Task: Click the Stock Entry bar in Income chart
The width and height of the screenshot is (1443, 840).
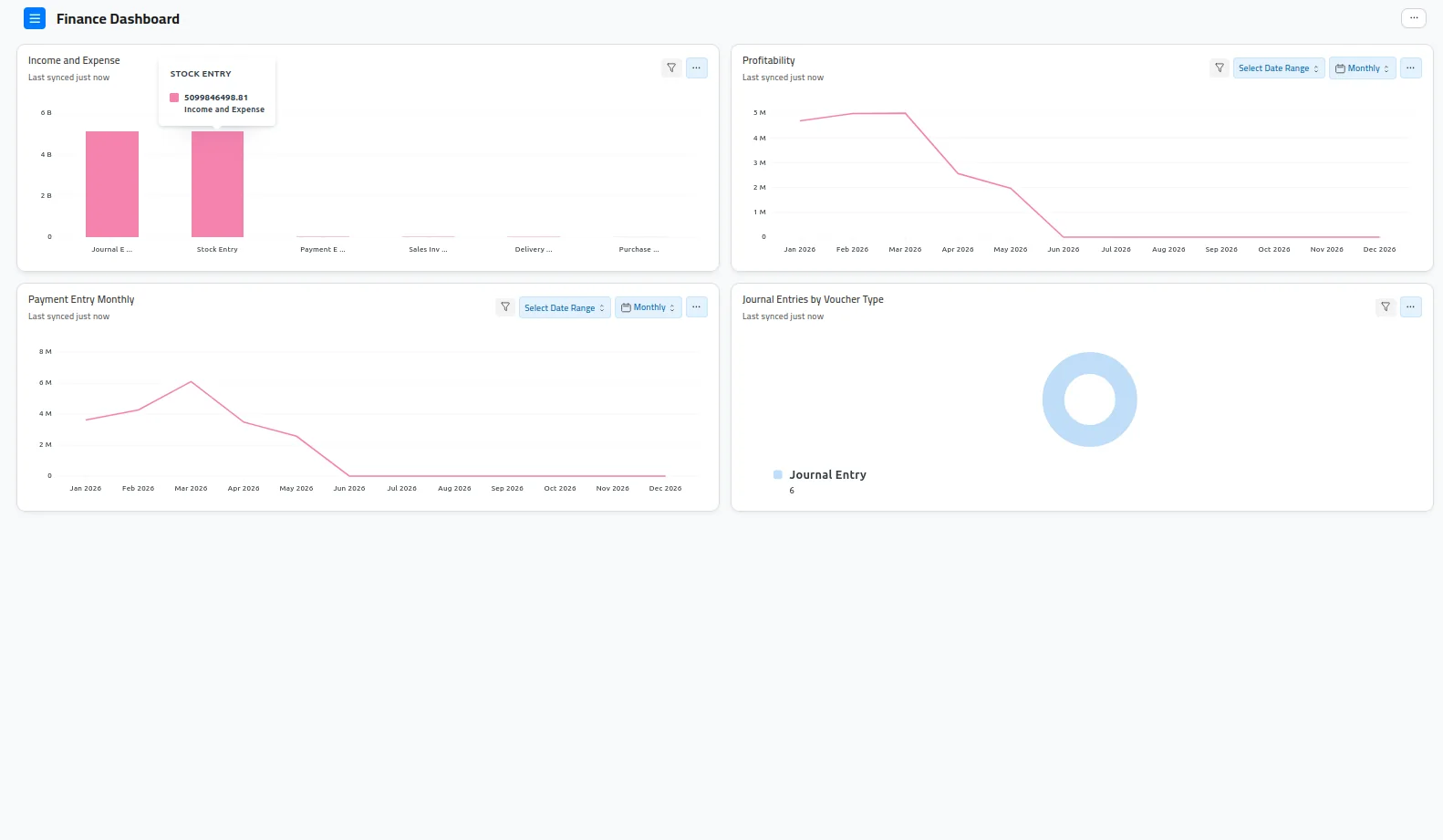Action: point(217,184)
